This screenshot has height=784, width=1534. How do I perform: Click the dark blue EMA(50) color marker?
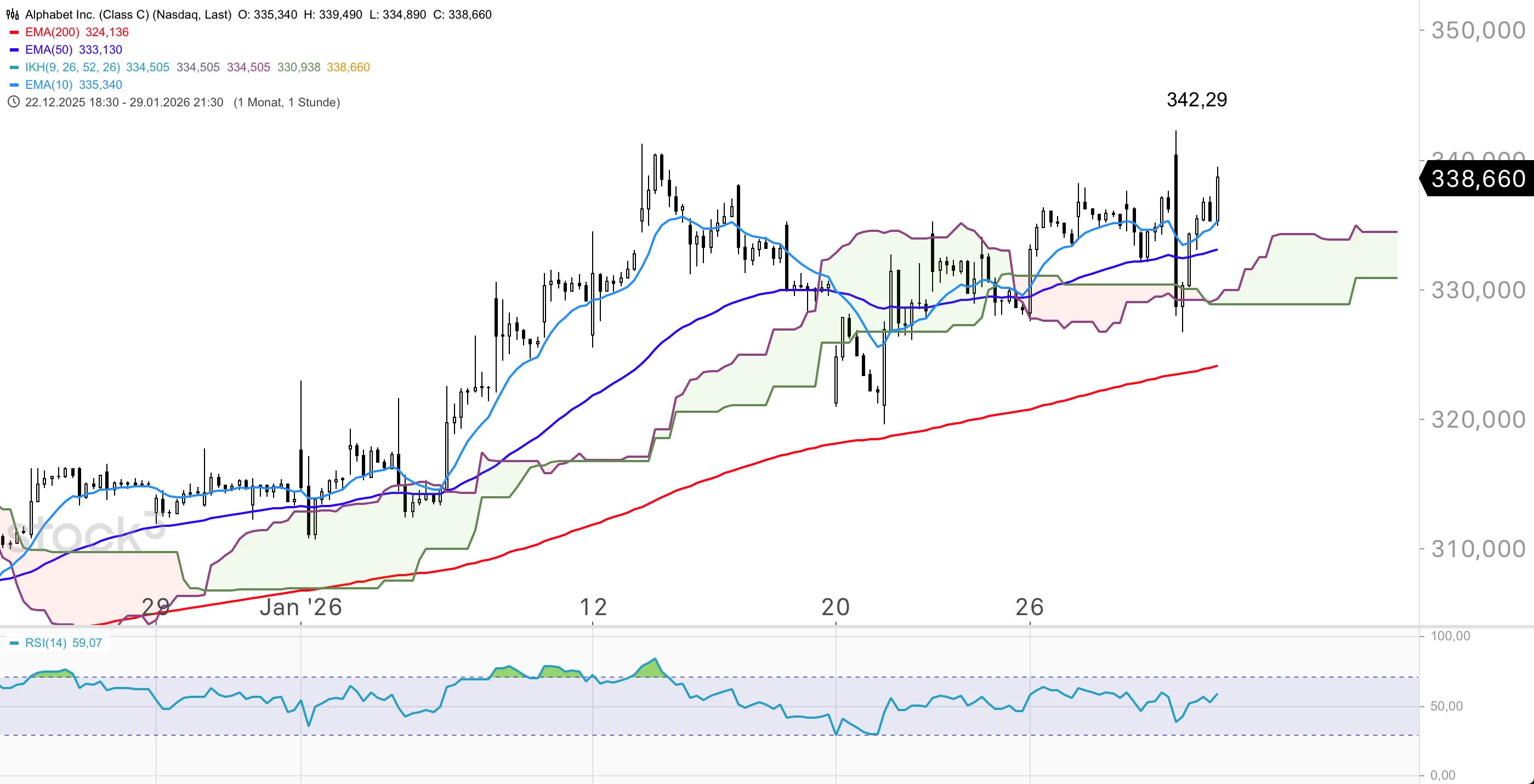(x=14, y=49)
